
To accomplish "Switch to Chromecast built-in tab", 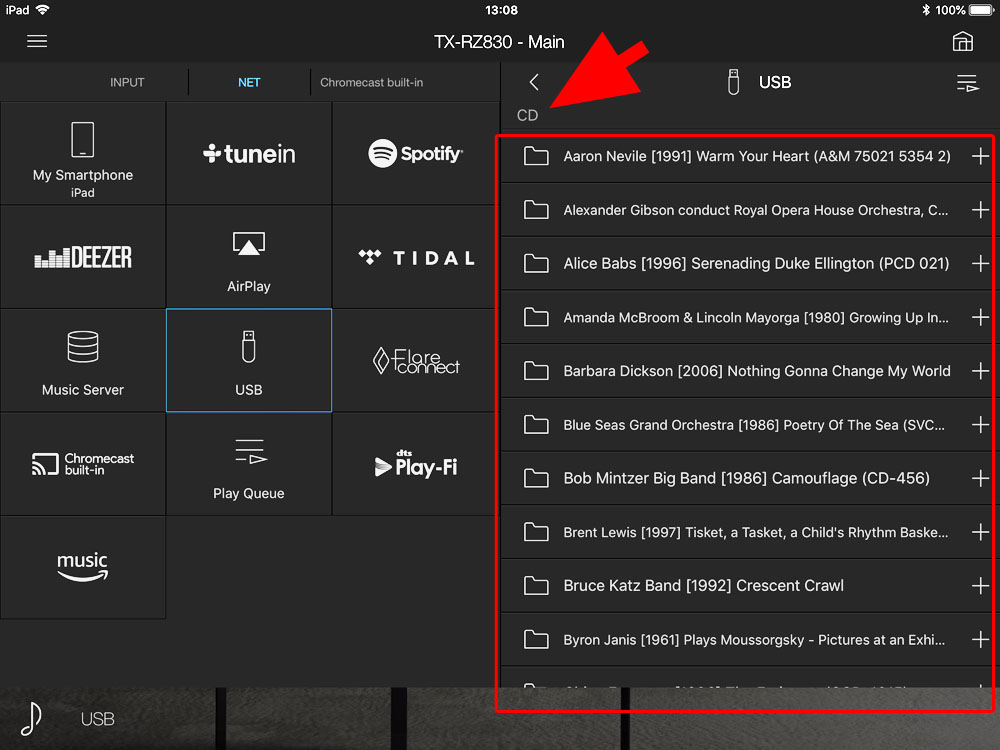I will [x=371, y=82].
